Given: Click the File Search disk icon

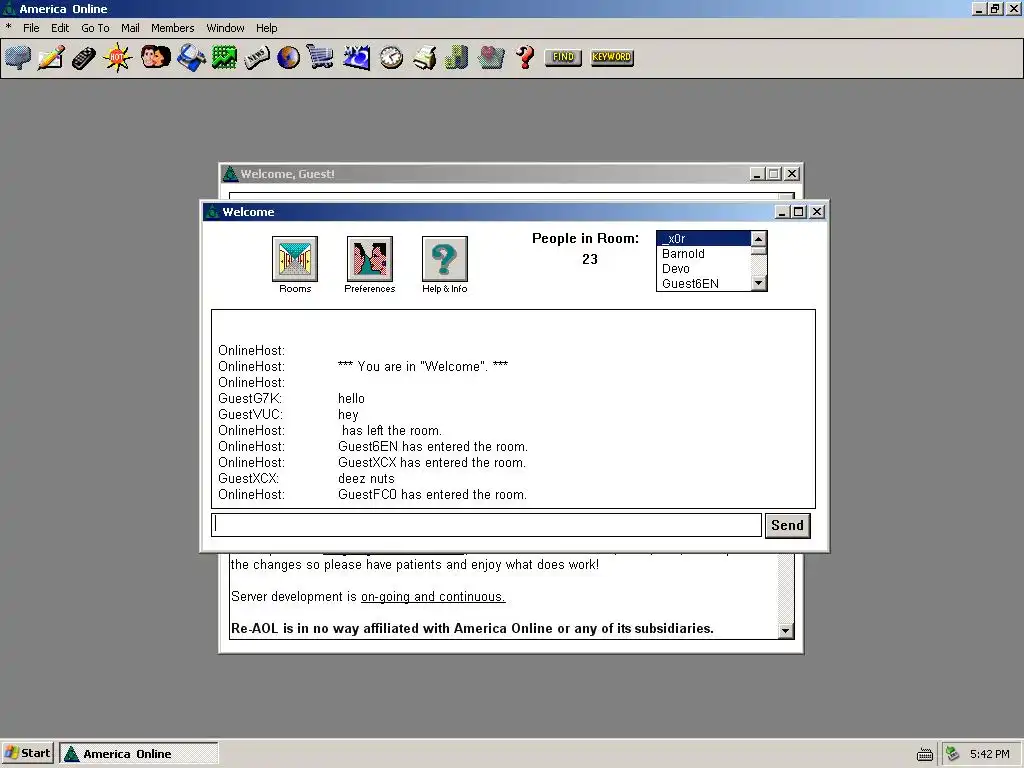Looking at the screenshot, I should click(x=191, y=57).
